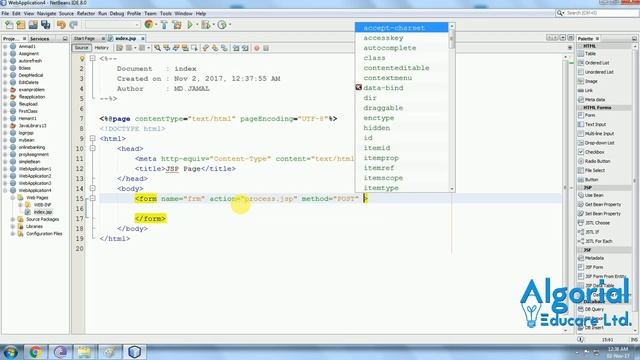640x360 pixels.
Task: Switch editor to History view
Action: (102, 48)
